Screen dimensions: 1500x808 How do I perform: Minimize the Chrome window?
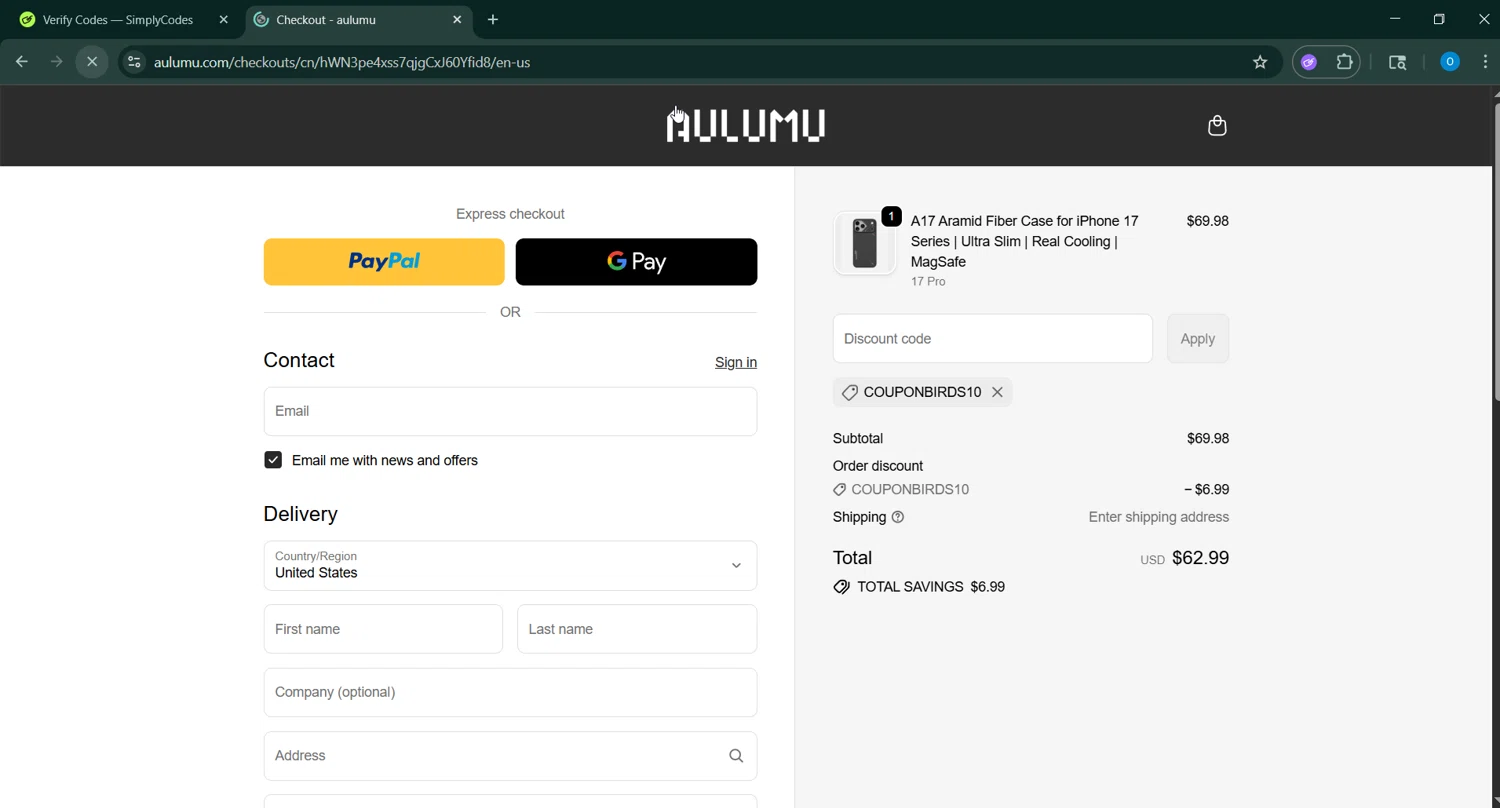(x=1395, y=19)
